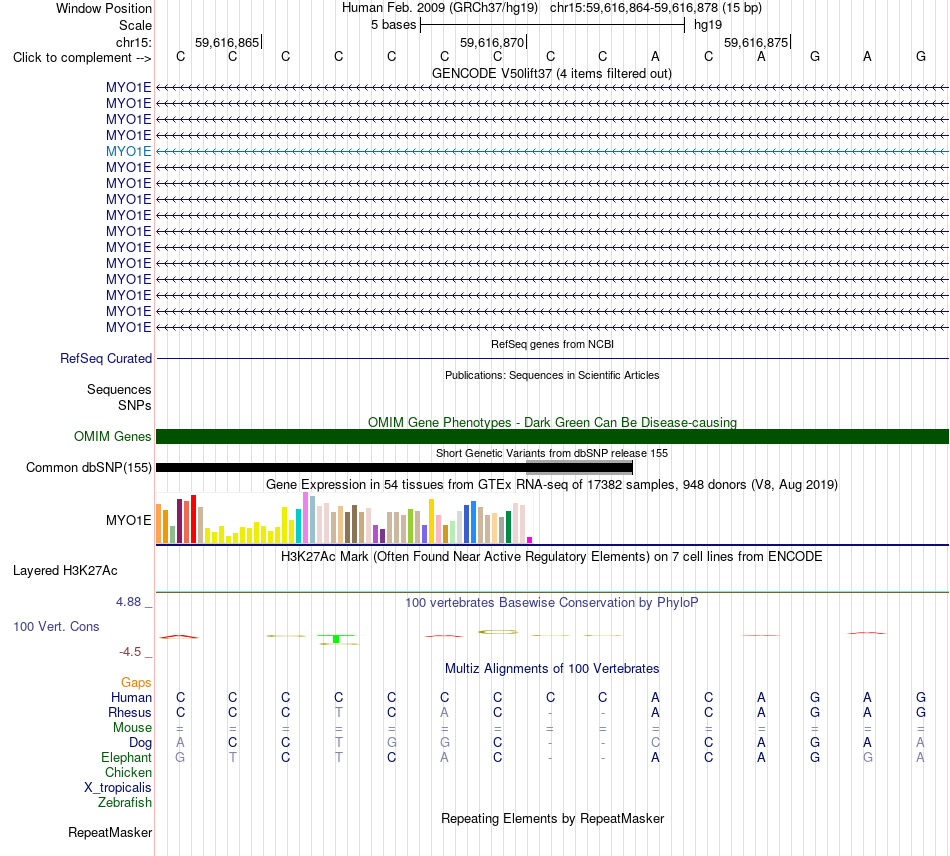Click the light-blue highlighted MYO1E transcript line
This screenshot has height=856, width=950.
pos(552,151)
